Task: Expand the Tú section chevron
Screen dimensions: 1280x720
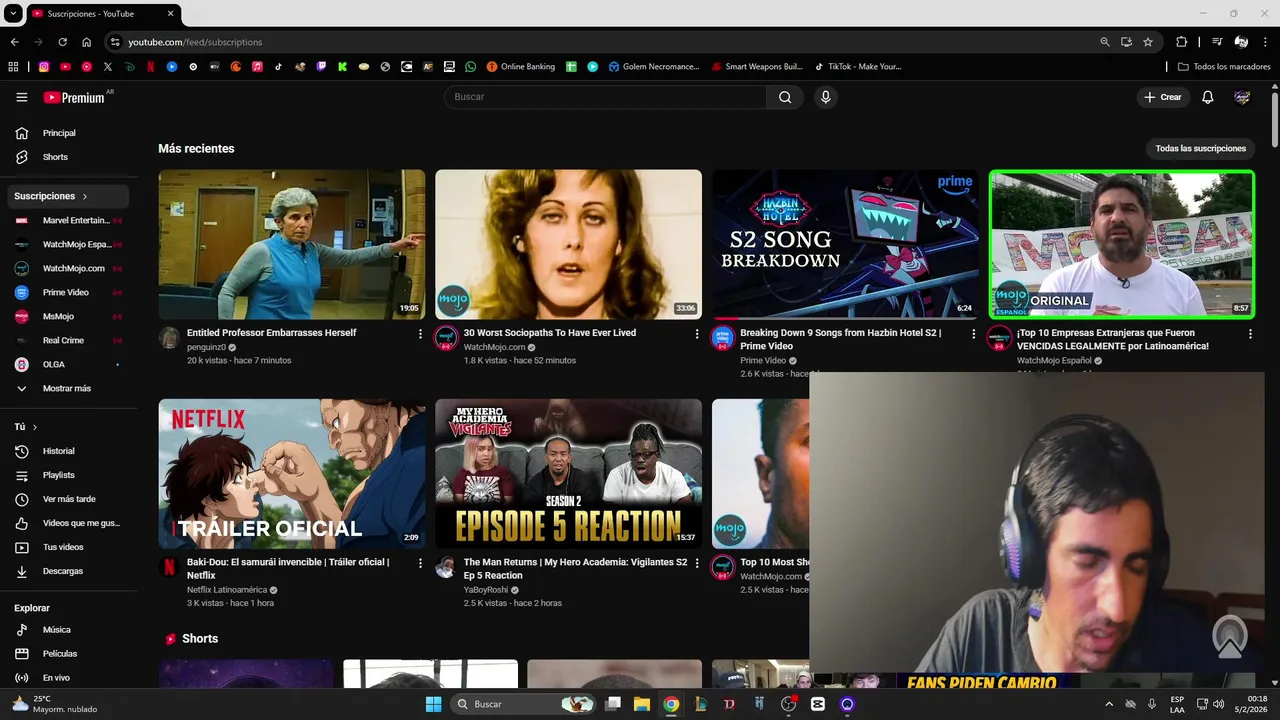Action: [x=35, y=427]
